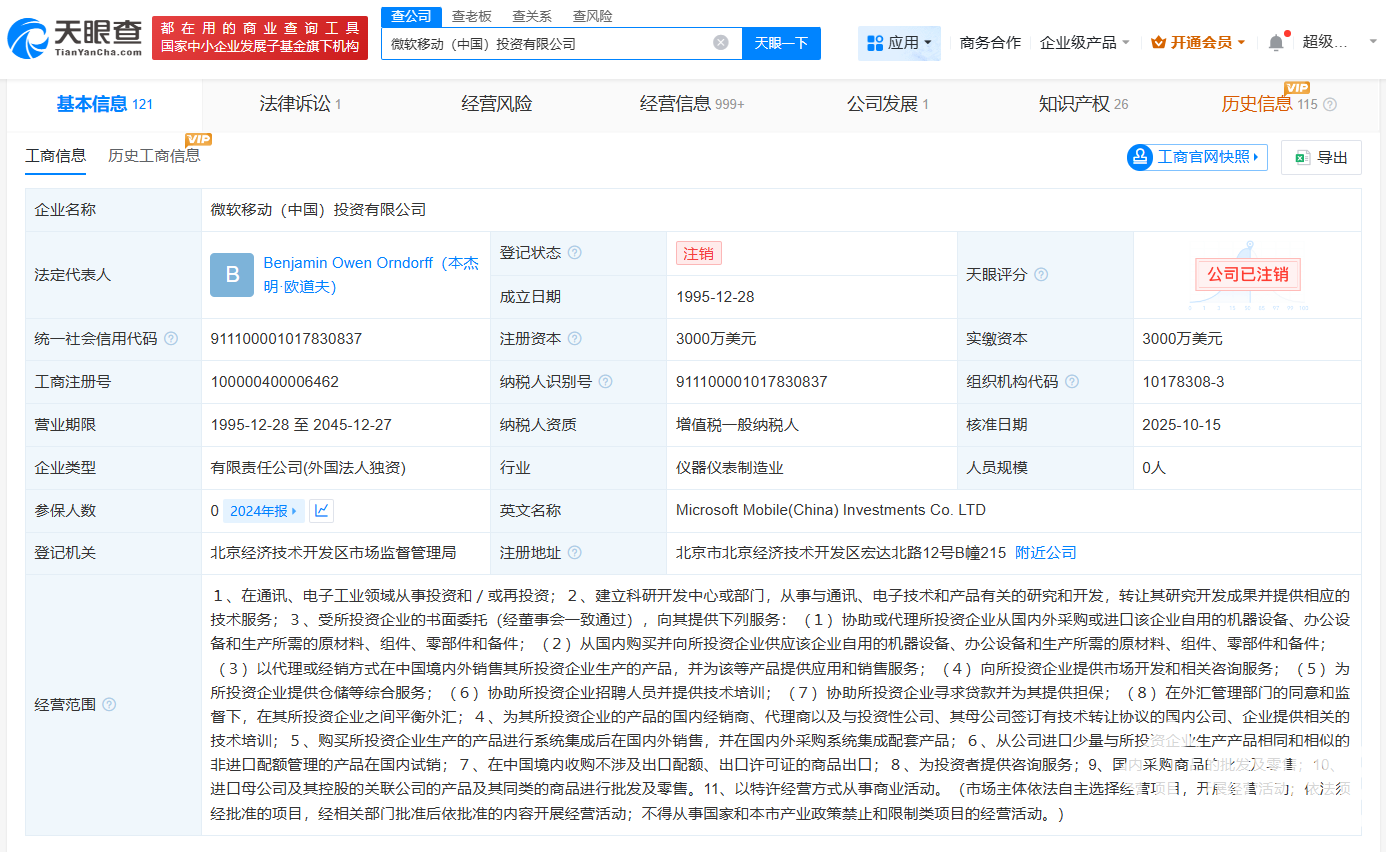Click the help icon beside 经营范围
The height and width of the screenshot is (852, 1386).
109,705
